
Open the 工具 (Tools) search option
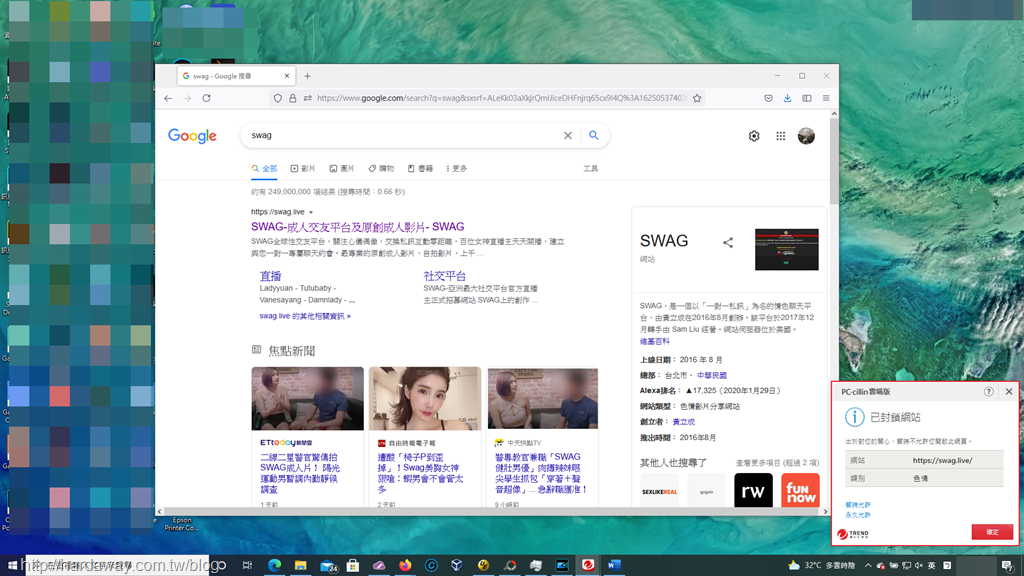click(590, 168)
